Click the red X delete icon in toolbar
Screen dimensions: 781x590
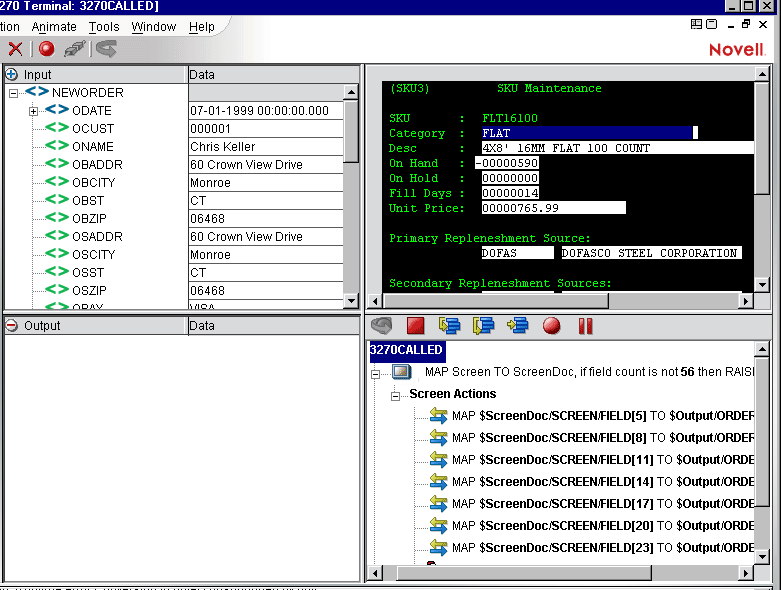(x=15, y=48)
